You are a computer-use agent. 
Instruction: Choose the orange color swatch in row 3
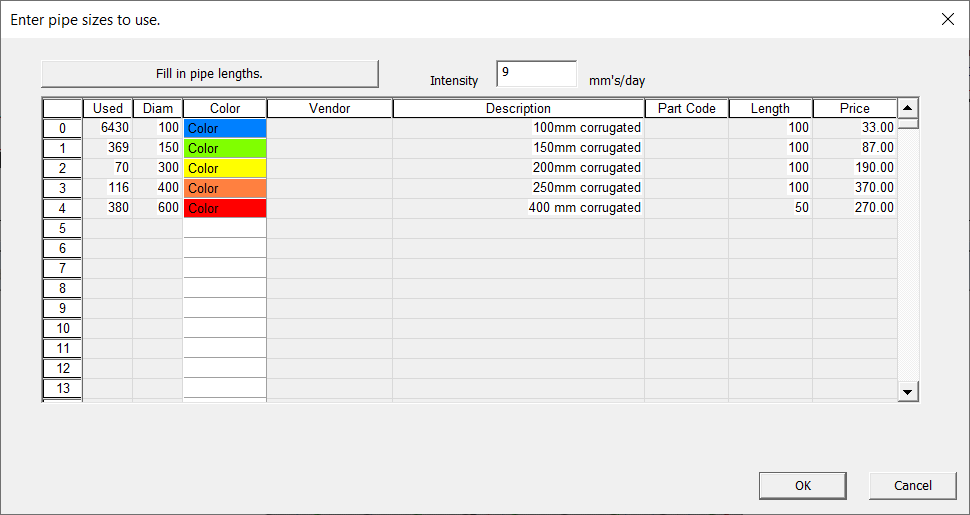(x=225, y=188)
